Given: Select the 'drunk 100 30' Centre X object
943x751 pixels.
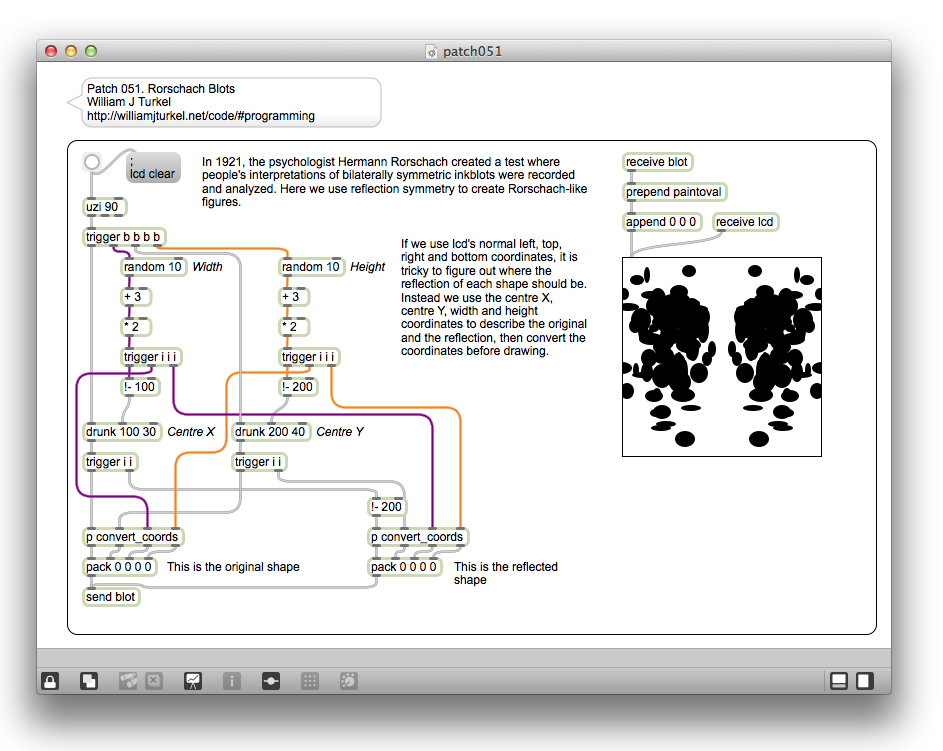Looking at the screenshot, I should point(121,432).
